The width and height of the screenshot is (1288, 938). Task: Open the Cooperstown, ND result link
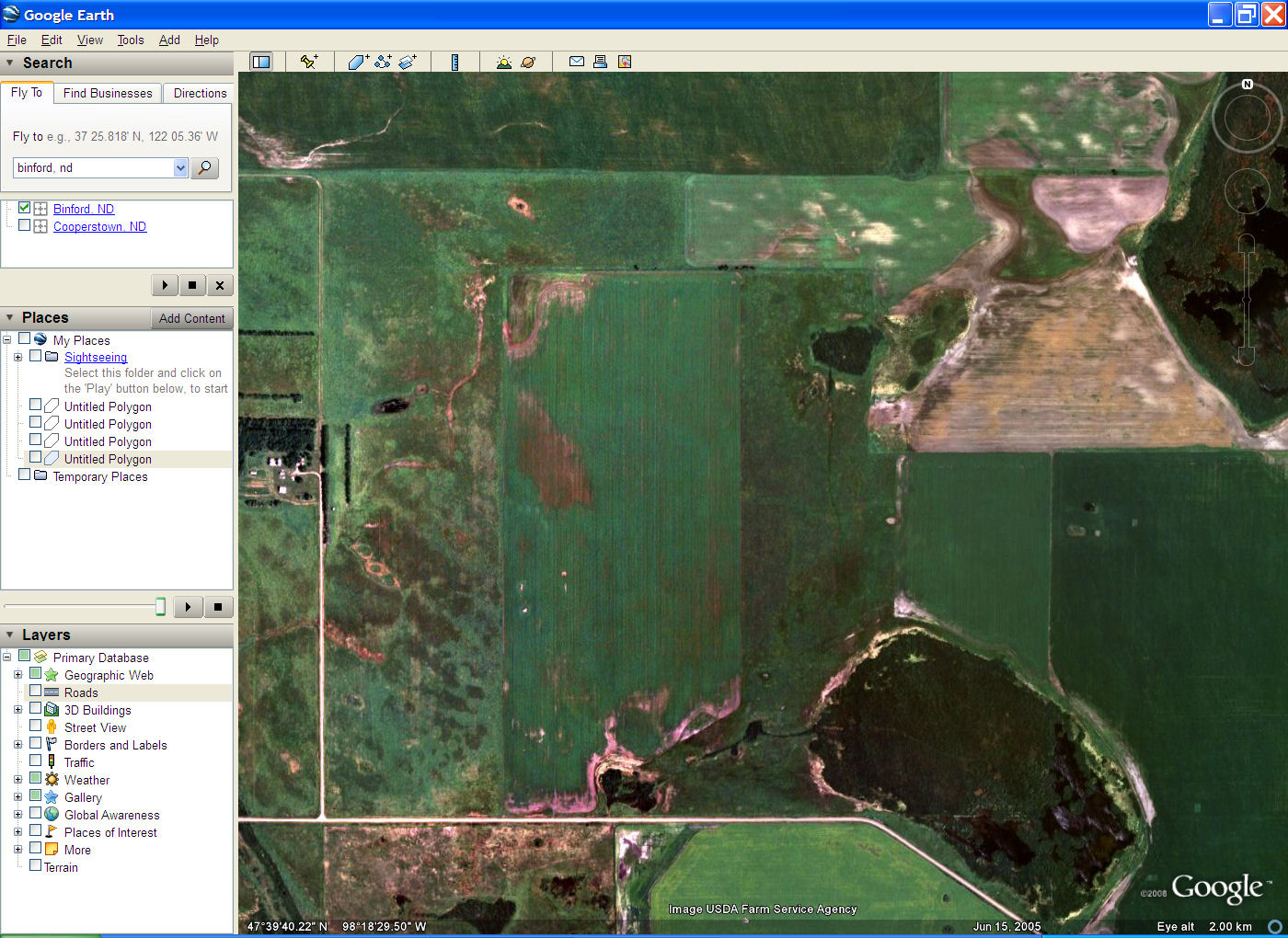[x=99, y=226]
